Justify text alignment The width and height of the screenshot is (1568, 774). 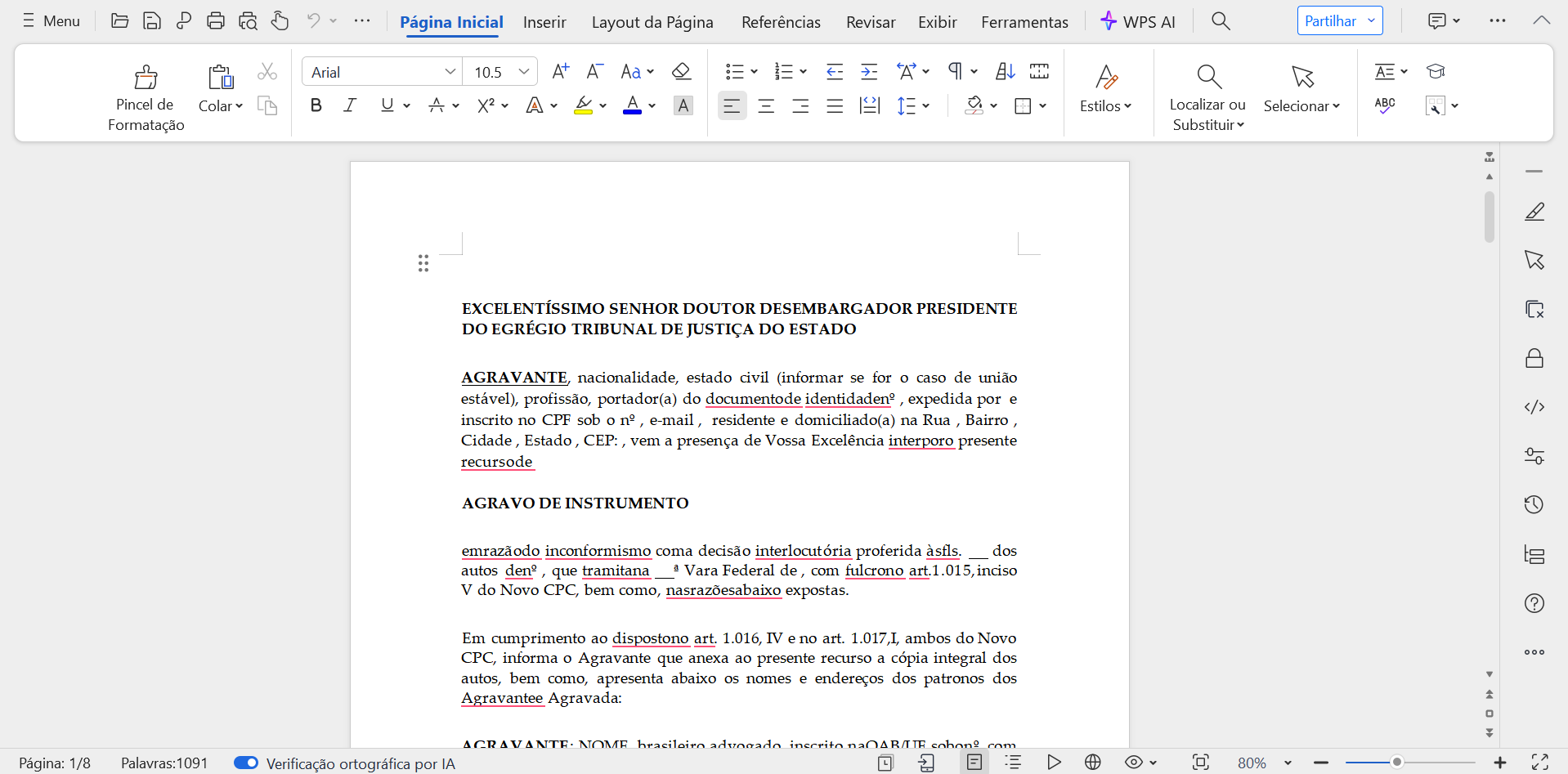coord(835,105)
